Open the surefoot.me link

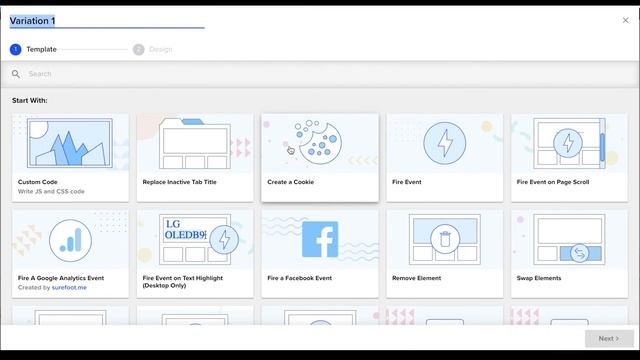click(69, 287)
